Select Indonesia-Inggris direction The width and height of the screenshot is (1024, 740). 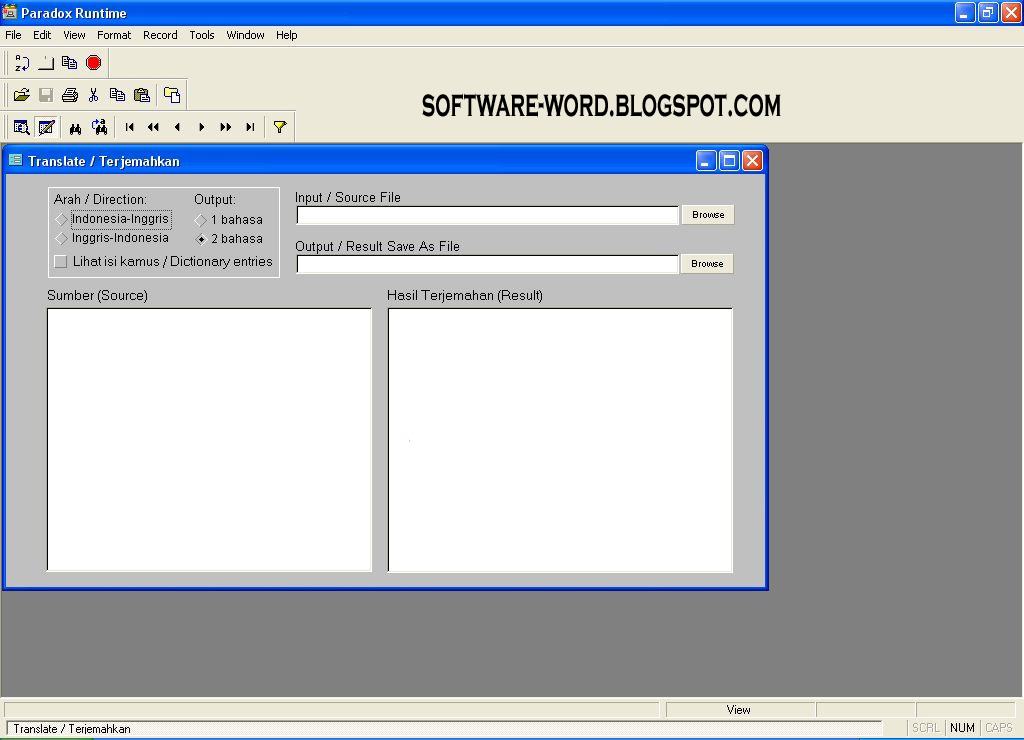(x=112, y=219)
